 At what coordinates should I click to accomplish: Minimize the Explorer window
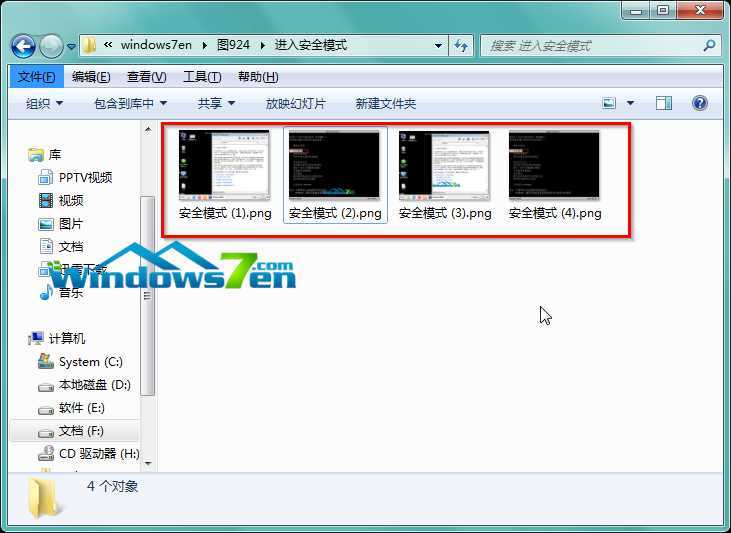pos(636,10)
